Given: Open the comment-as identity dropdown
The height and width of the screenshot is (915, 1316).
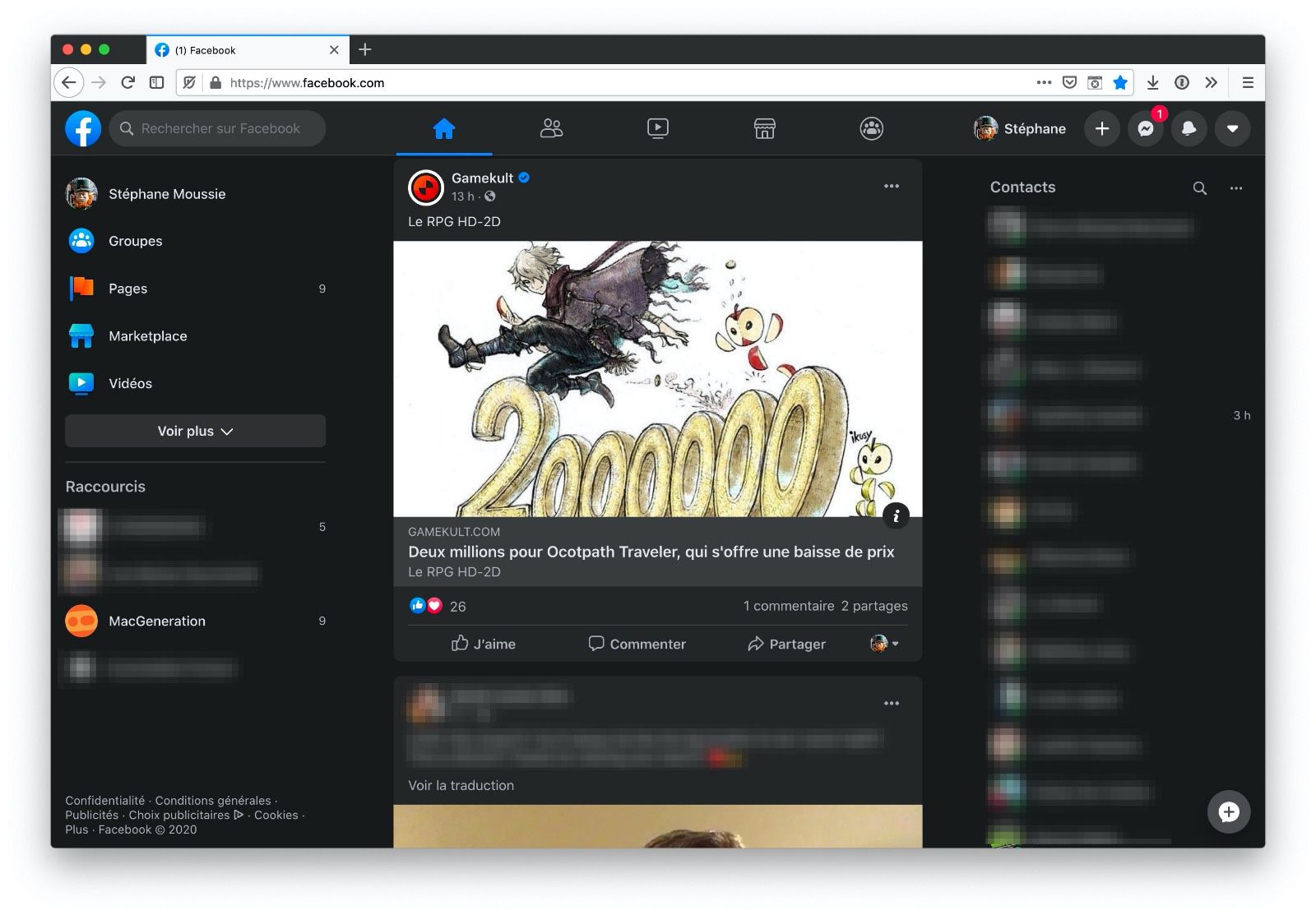Looking at the screenshot, I should pyautogui.click(x=885, y=644).
